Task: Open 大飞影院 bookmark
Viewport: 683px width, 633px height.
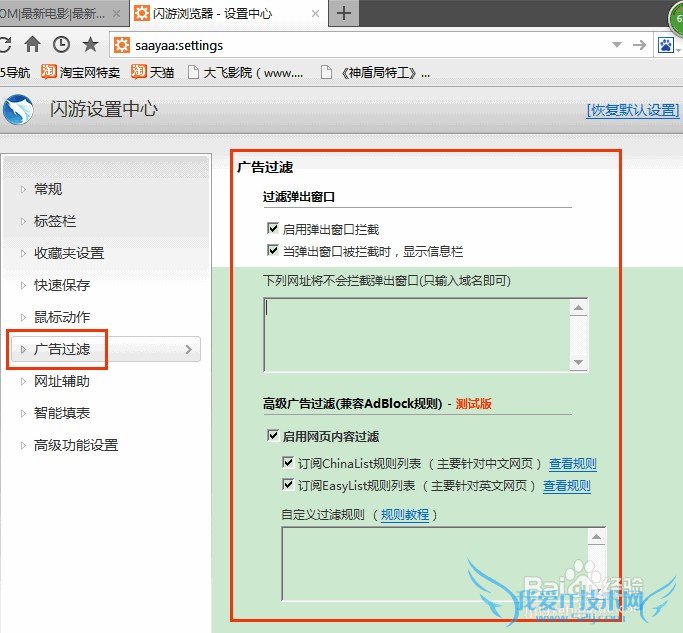Action: pyautogui.click(x=246, y=72)
